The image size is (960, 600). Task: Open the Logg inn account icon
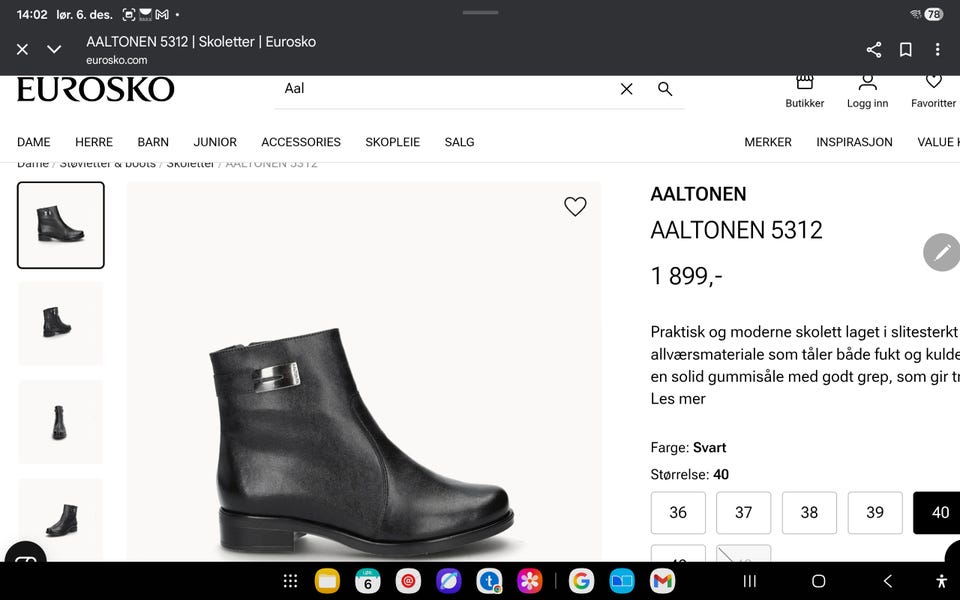pyautogui.click(x=868, y=87)
